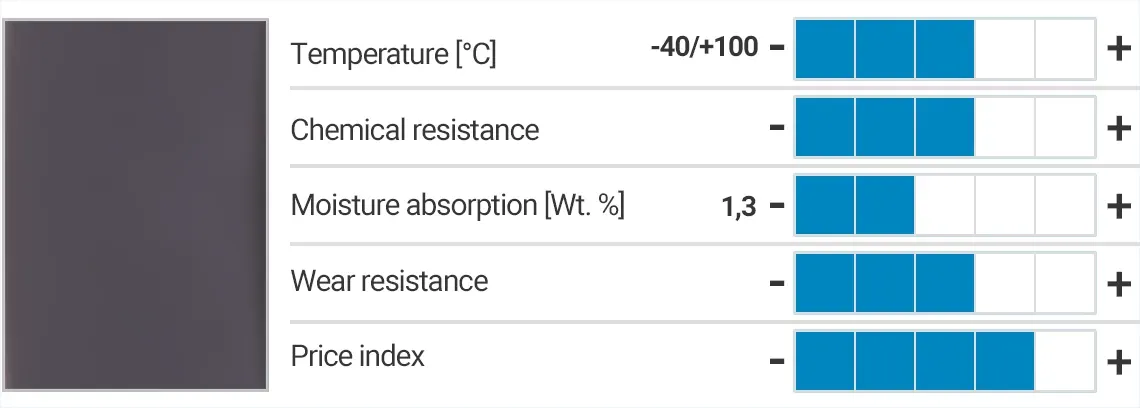1140x408 pixels.
Task: Click the minus icon for Price index
Action: [x=777, y=360]
